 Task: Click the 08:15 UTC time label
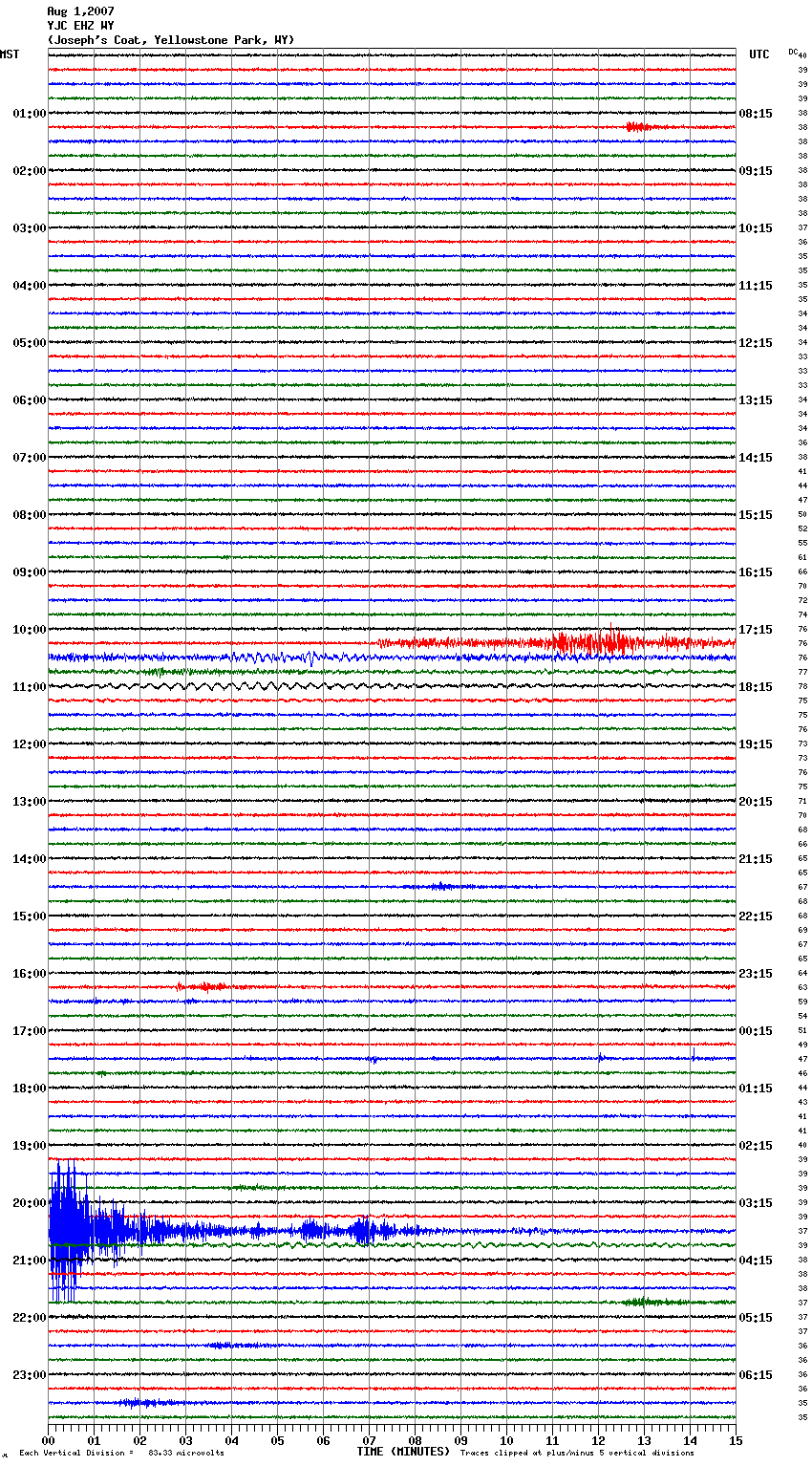(756, 114)
